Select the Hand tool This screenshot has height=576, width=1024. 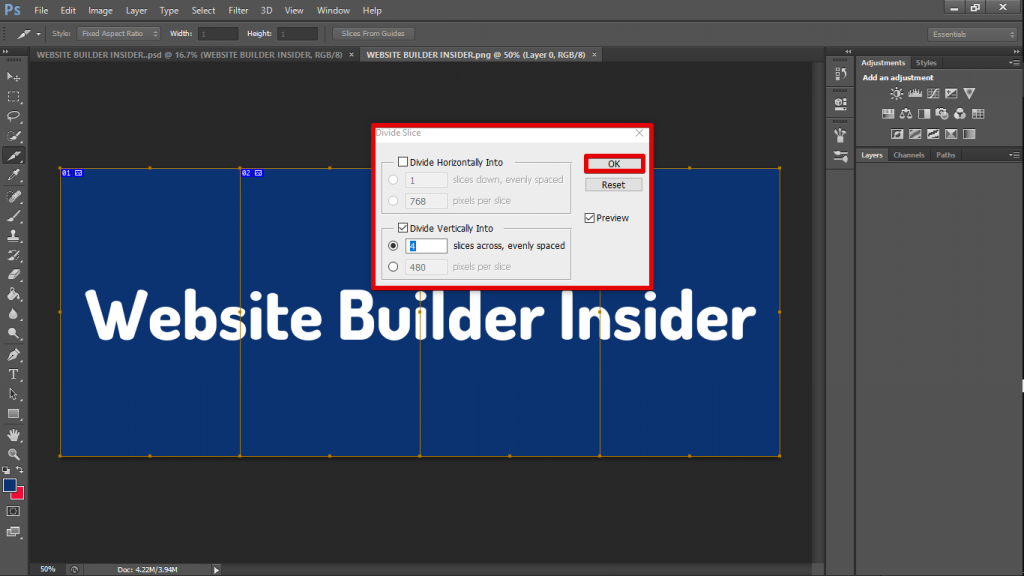[13, 435]
